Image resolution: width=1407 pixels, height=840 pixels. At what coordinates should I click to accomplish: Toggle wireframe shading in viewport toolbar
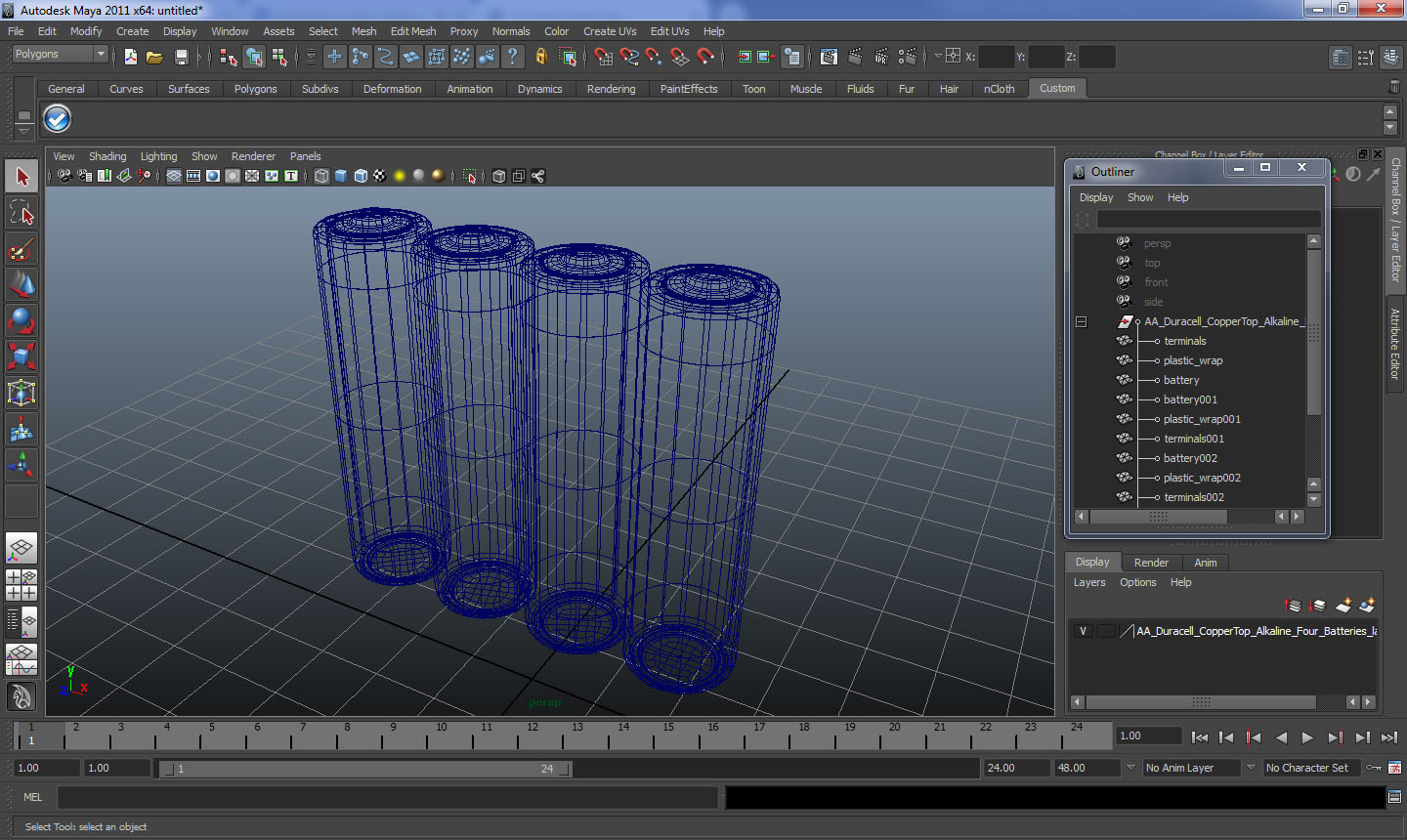click(321, 176)
